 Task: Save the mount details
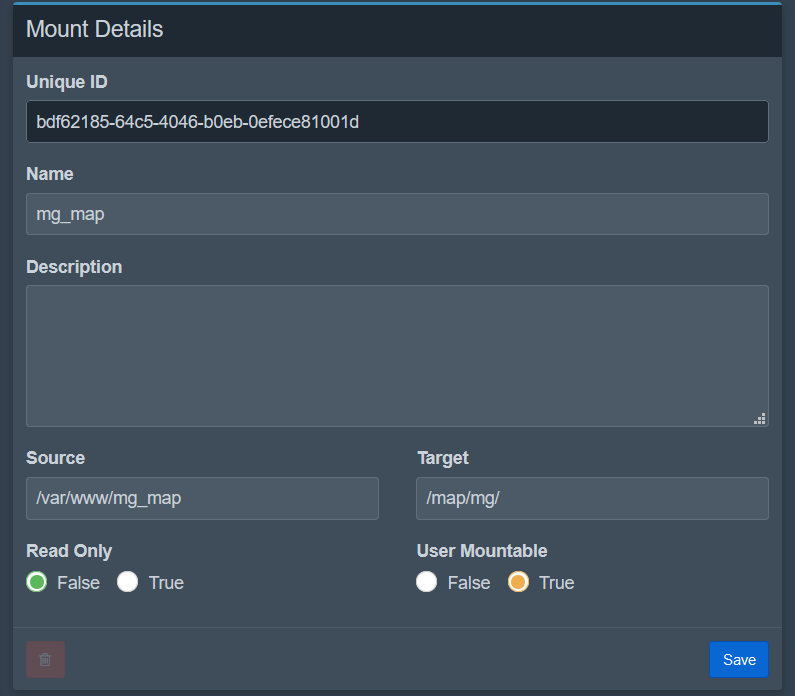(x=739, y=659)
